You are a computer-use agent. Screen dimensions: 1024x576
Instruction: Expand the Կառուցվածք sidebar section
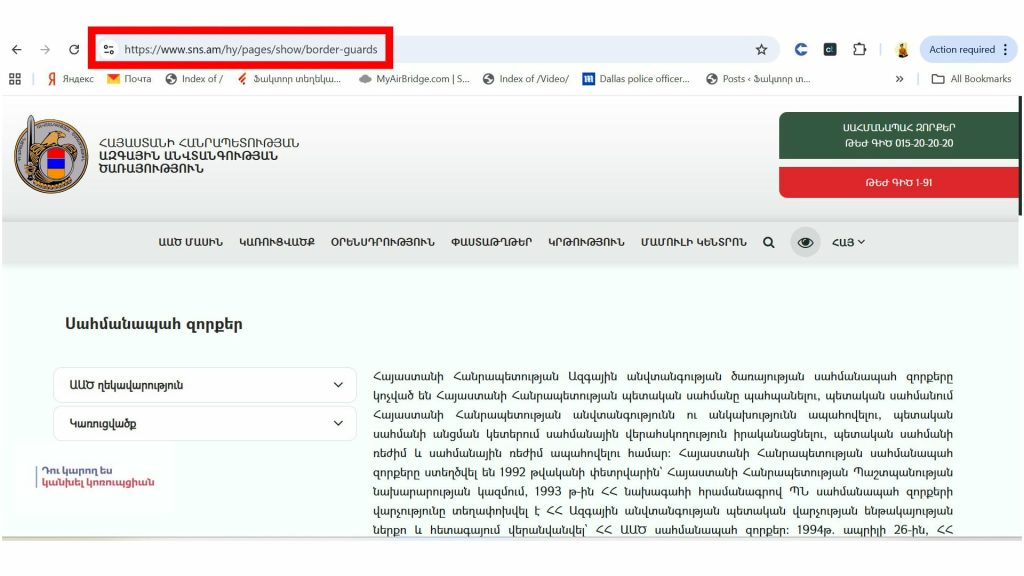pyautogui.click(x=205, y=423)
